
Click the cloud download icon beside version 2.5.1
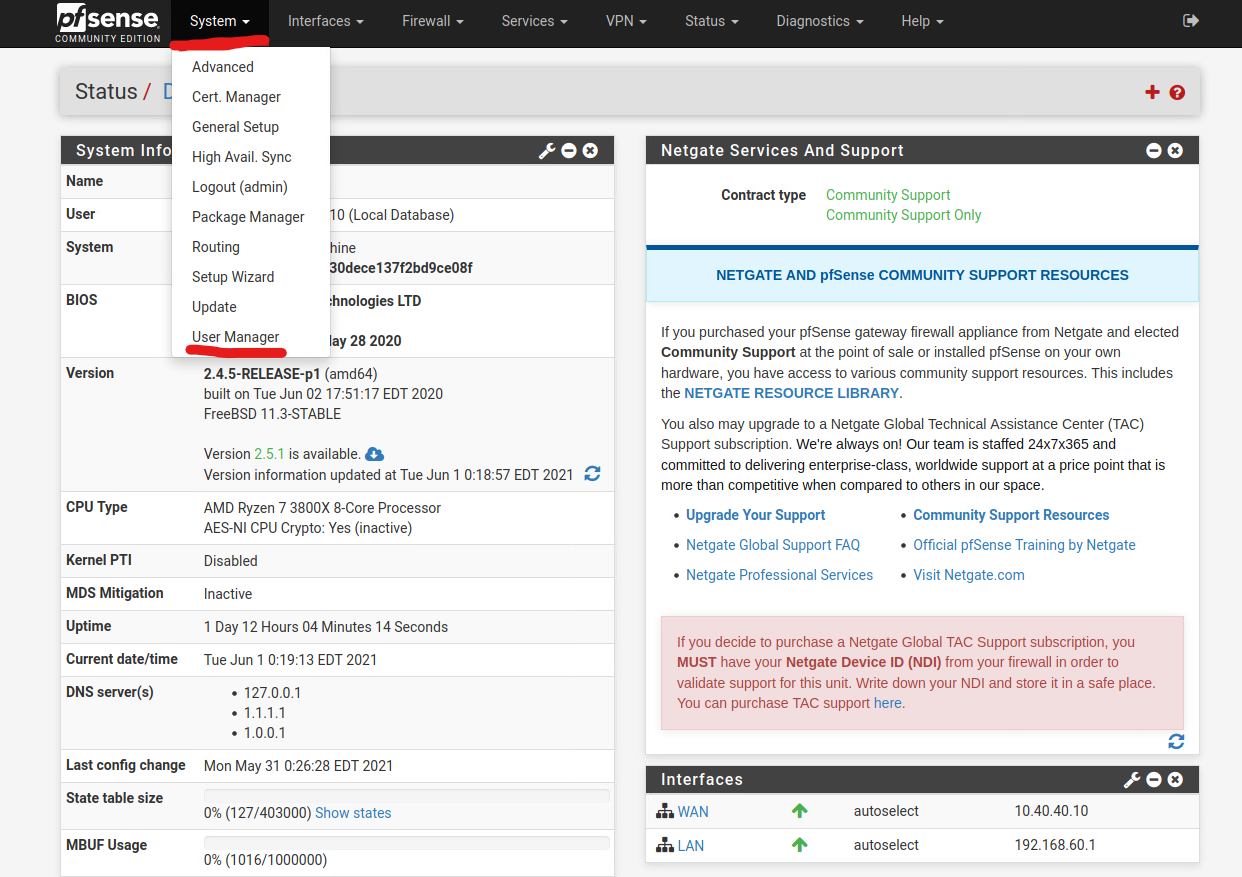click(x=375, y=454)
